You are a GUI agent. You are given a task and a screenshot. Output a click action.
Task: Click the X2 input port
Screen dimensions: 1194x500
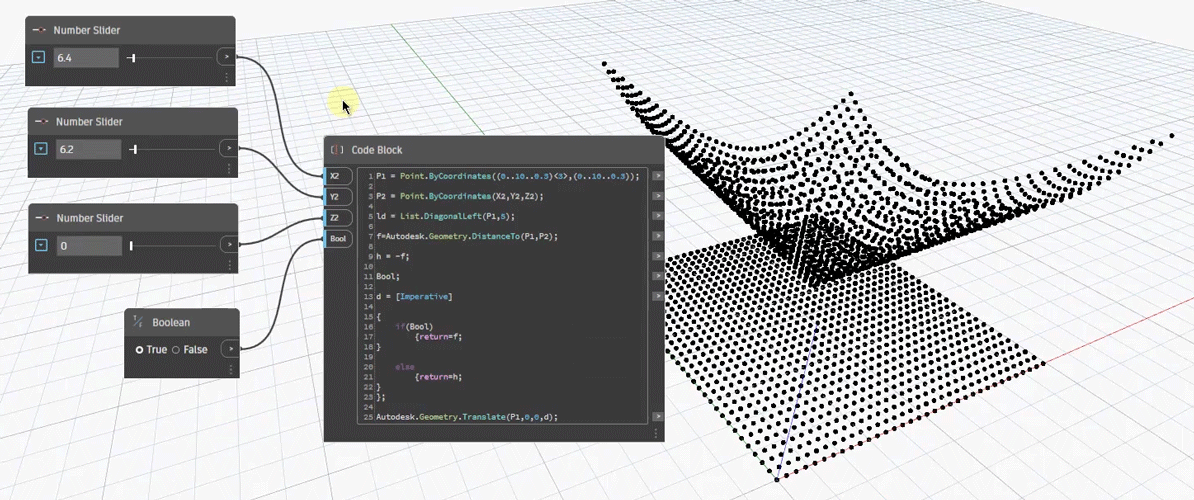(x=337, y=176)
